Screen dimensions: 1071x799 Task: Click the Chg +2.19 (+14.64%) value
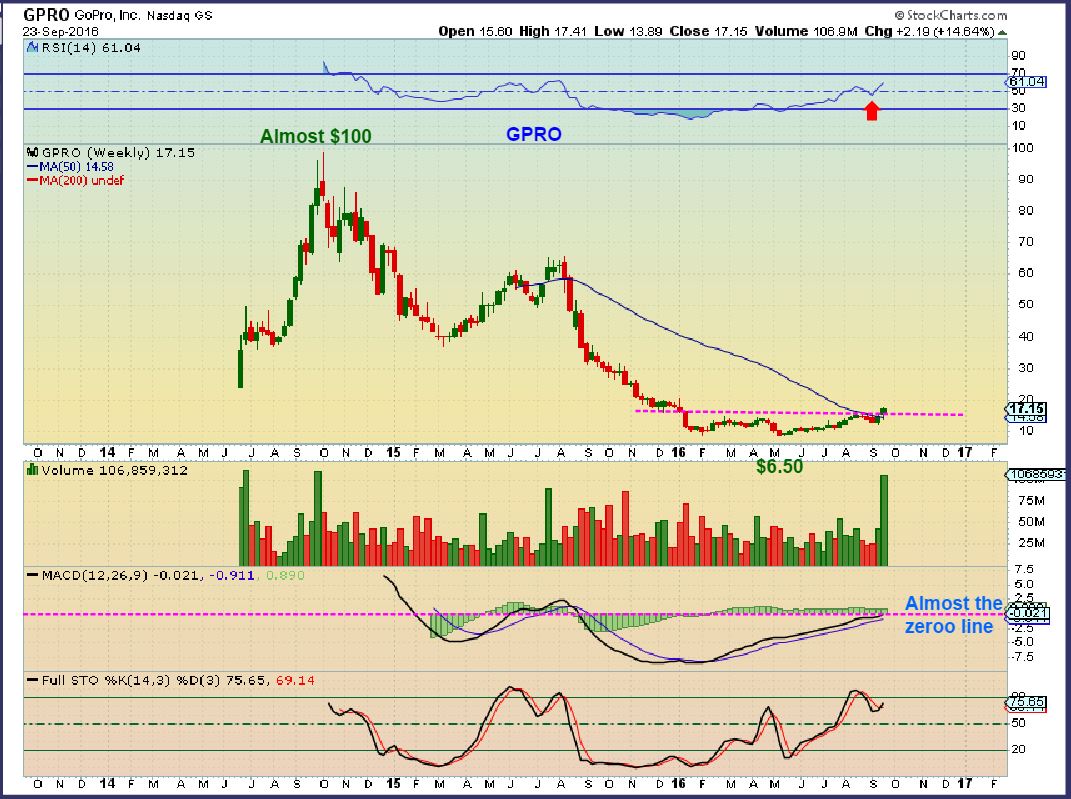click(930, 31)
